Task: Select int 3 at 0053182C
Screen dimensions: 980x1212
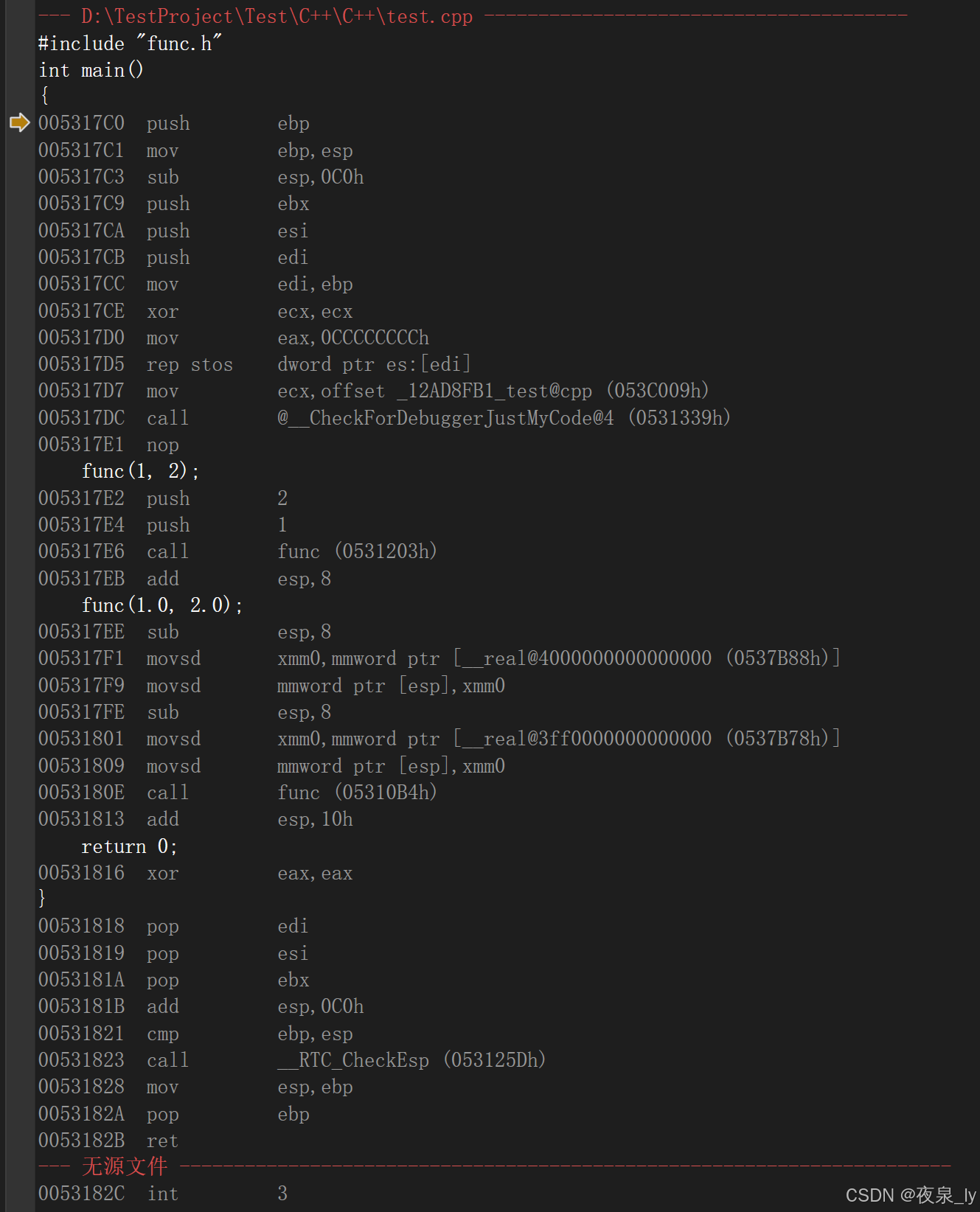Action: [x=163, y=1194]
